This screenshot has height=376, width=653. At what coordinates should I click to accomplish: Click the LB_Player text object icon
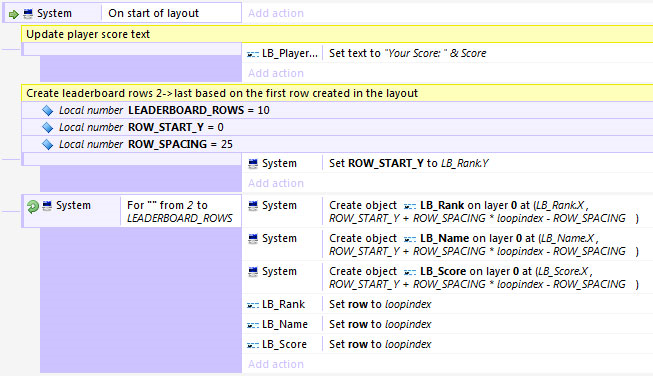[253, 54]
